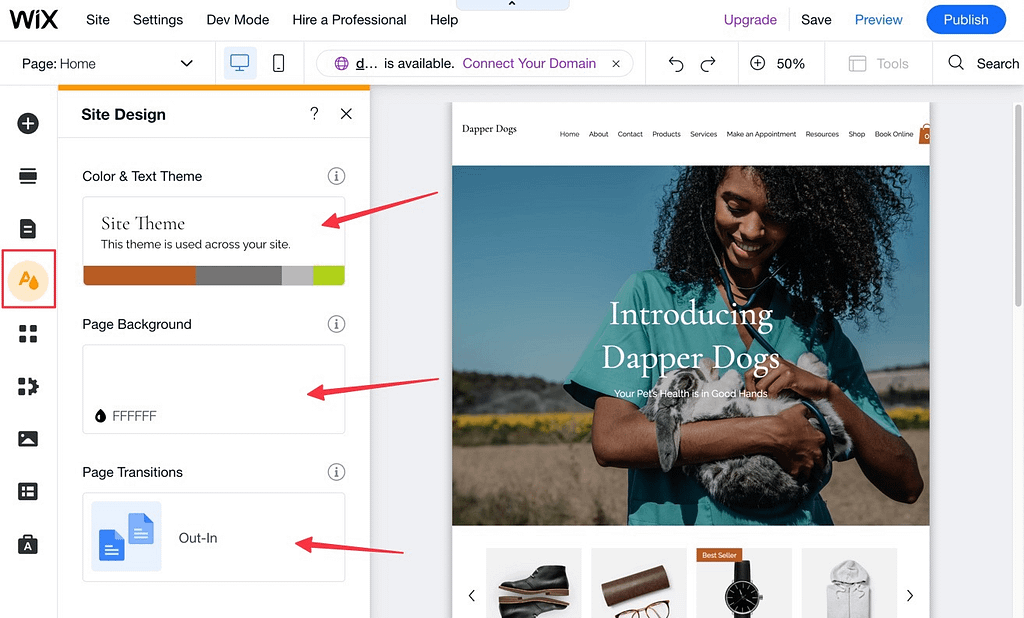Open Site Design help question mark

314,114
